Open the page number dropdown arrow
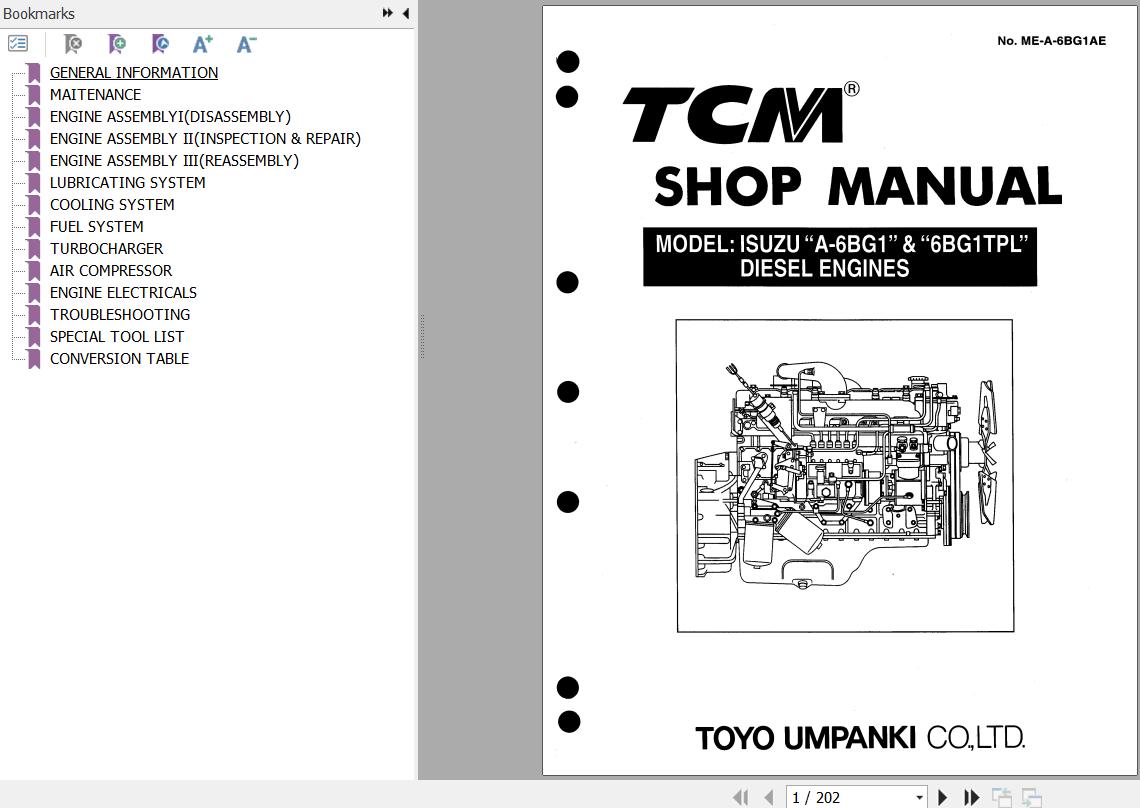 coord(920,798)
